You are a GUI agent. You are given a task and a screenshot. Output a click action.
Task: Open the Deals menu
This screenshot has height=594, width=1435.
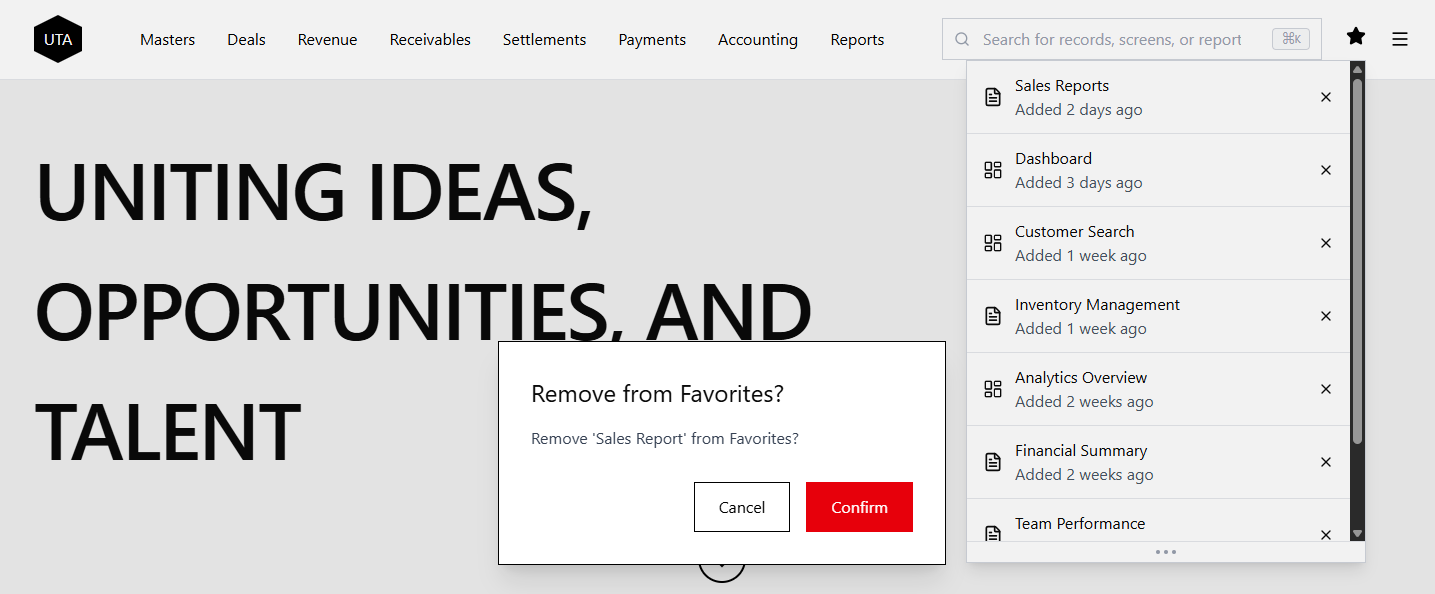click(246, 39)
